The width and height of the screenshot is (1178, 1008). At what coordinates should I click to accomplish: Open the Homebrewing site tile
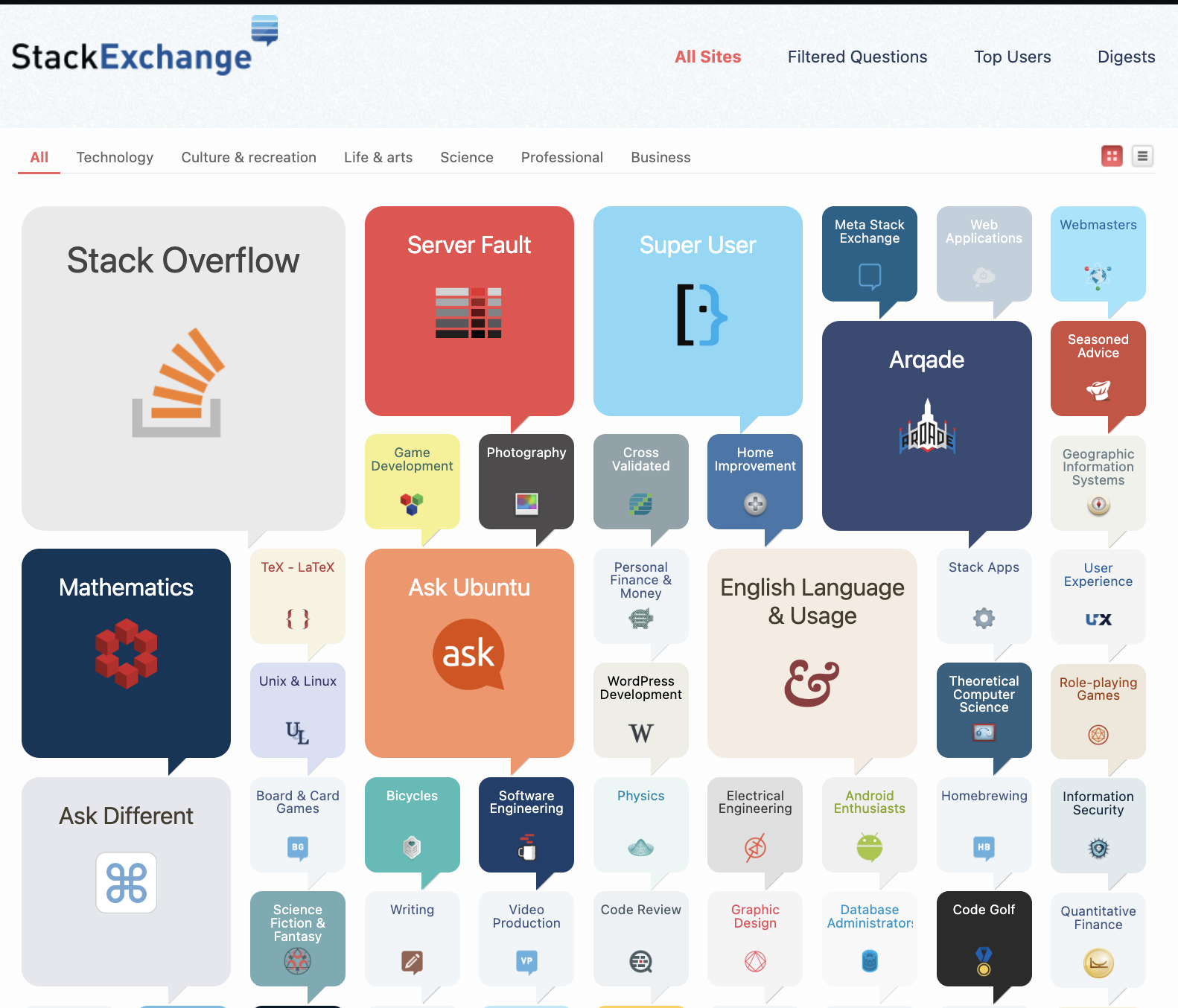pos(984,825)
